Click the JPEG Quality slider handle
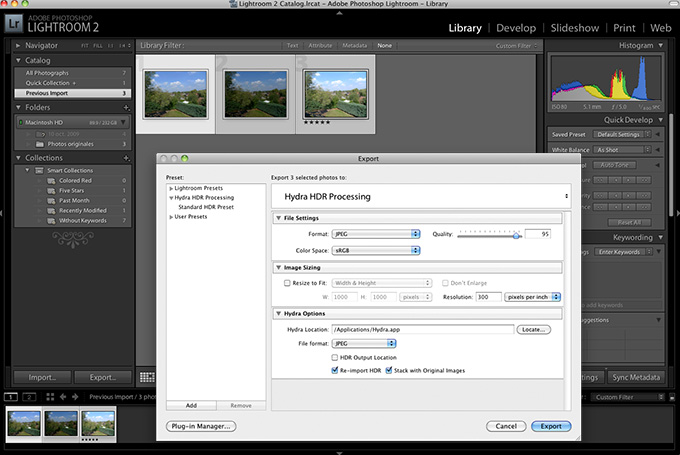This screenshot has height=455, width=680. click(x=517, y=234)
